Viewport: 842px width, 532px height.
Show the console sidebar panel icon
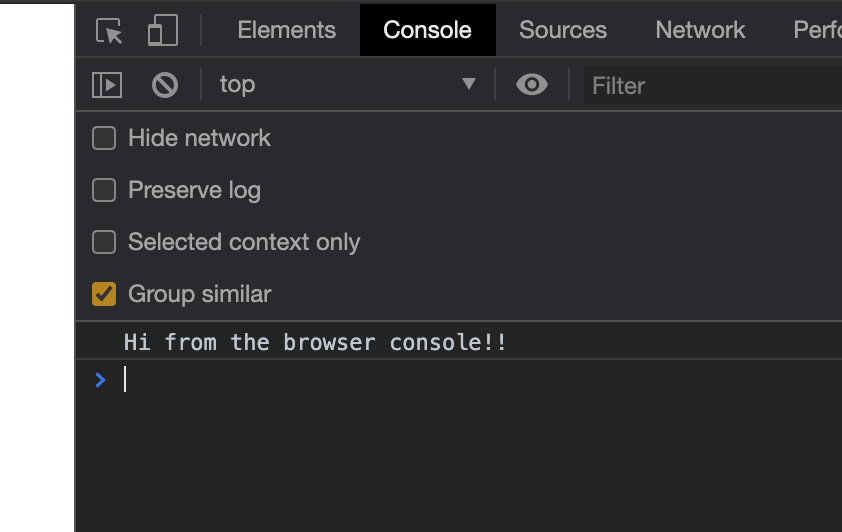(107, 85)
